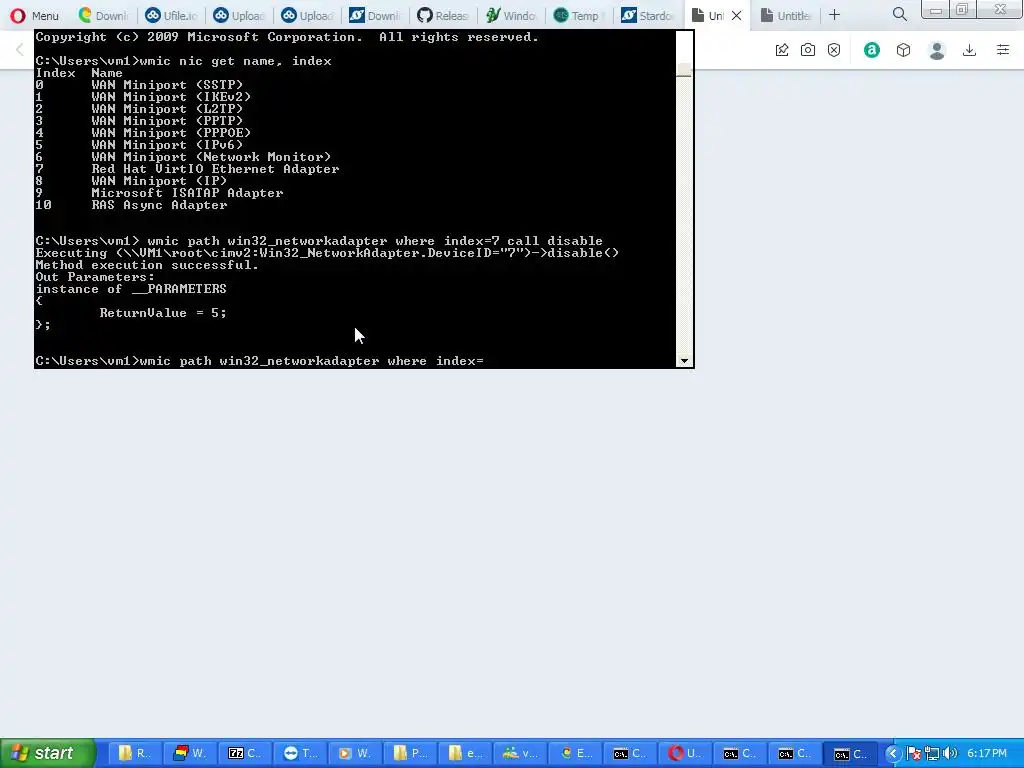Switch to the Temp tab
Image resolution: width=1024 pixels, height=768 pixels.
[x=579, y=15]
